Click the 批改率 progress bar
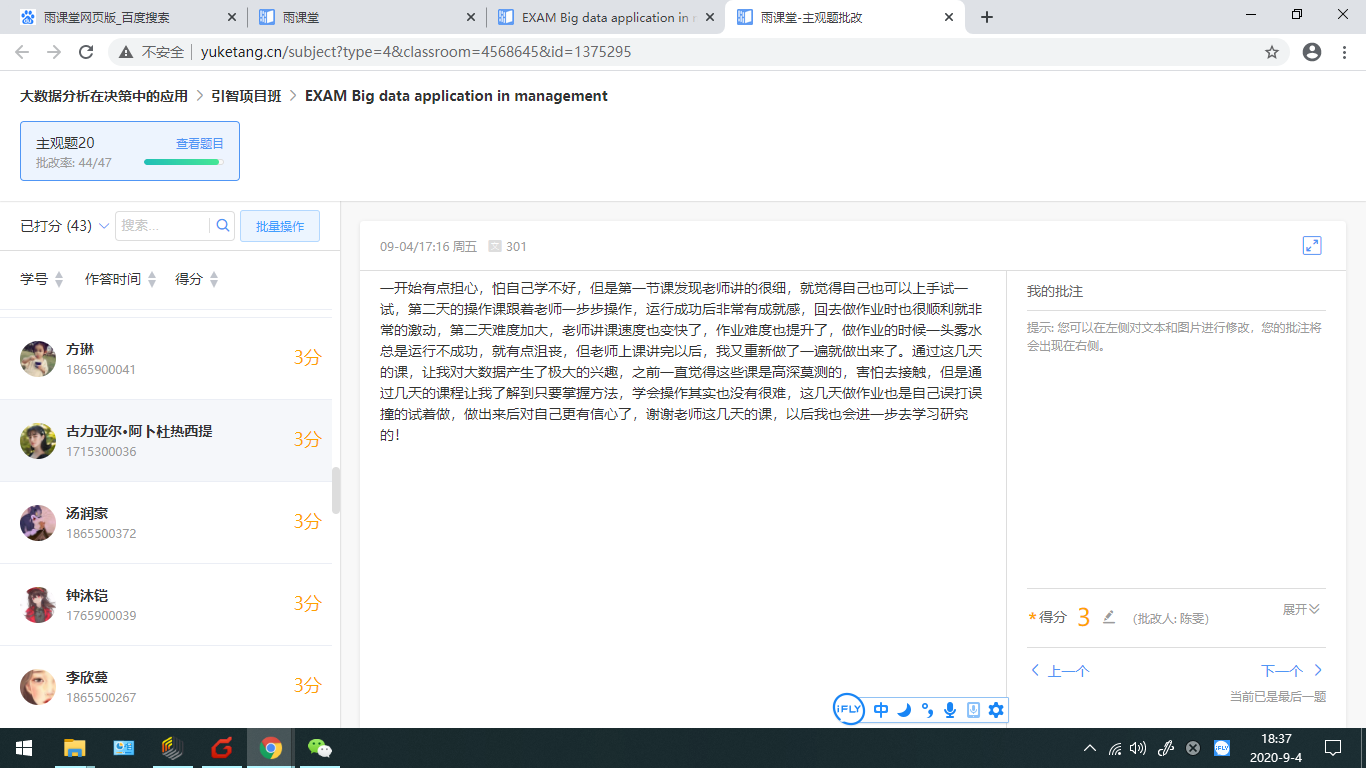Screen dimensions: 1366x768 pos(182,162)
